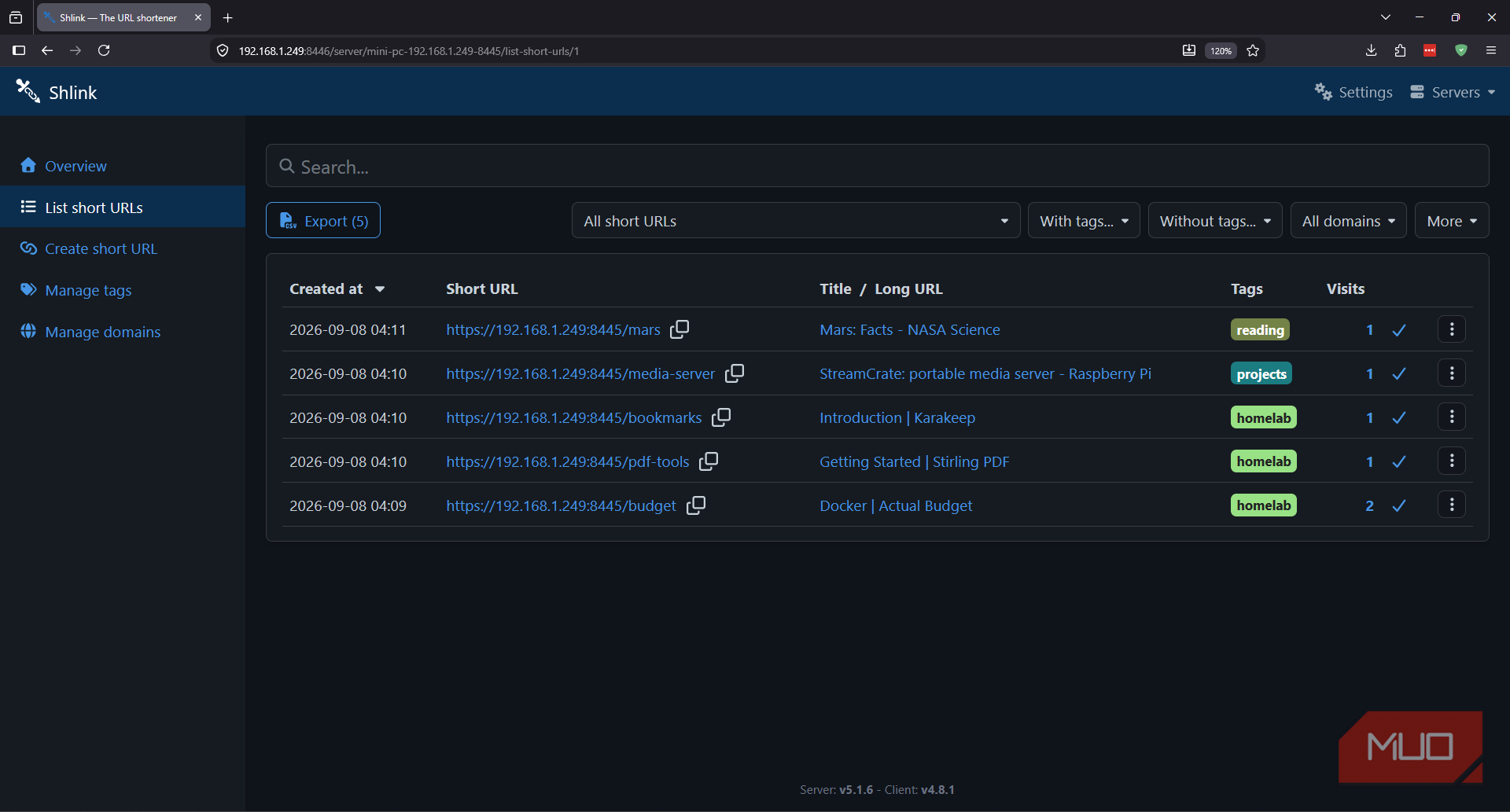This screenshot has width=1510, height=812.
Task: Go to Manage tags in sidebar
Action: (88, 290)
